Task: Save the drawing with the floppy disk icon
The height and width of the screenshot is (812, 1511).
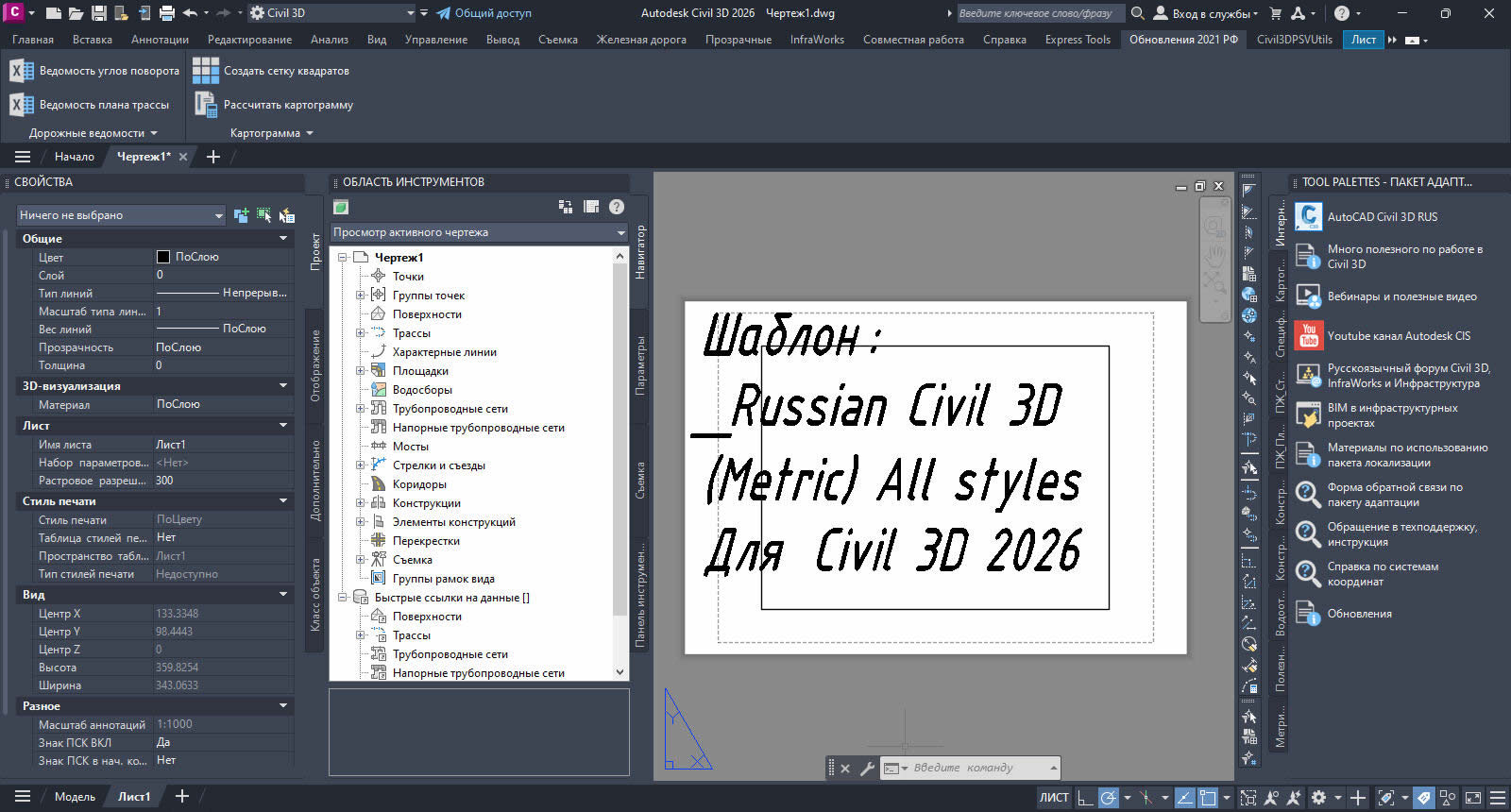Action: pyautogui.click(x=99, y=13)
